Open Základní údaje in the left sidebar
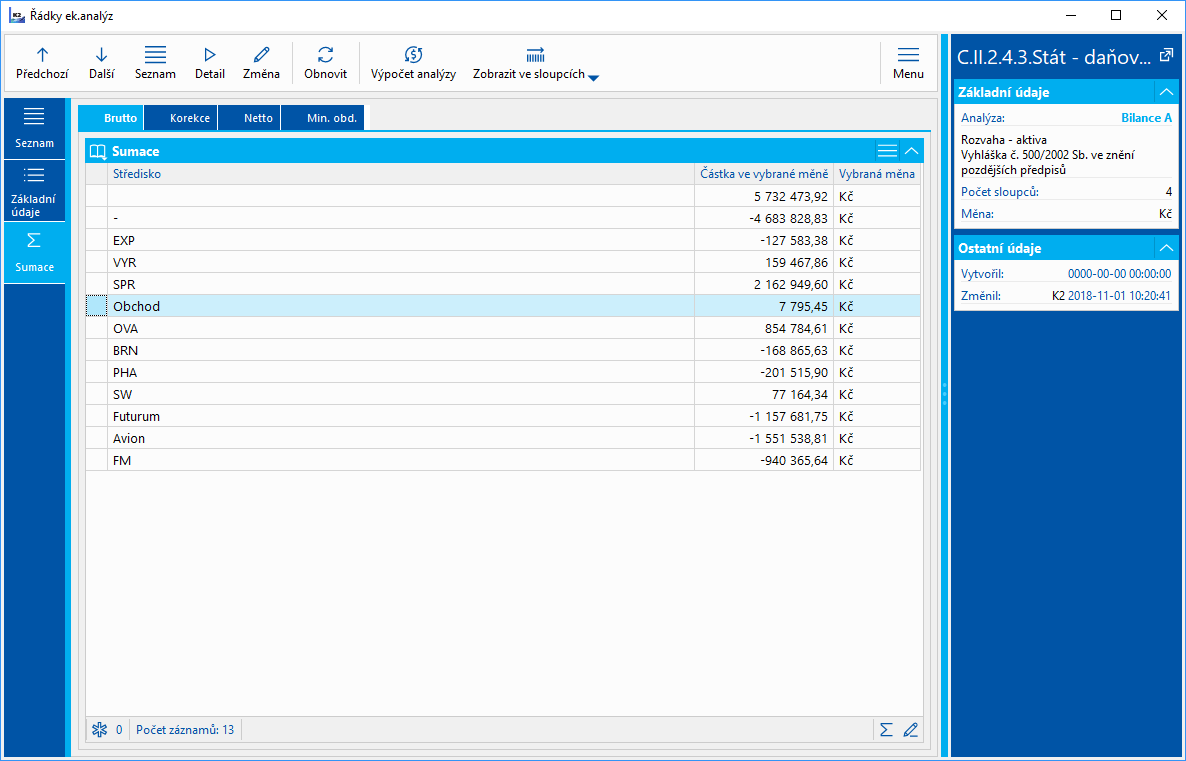Screen dimensions: 1186x761 coord(34,191)
